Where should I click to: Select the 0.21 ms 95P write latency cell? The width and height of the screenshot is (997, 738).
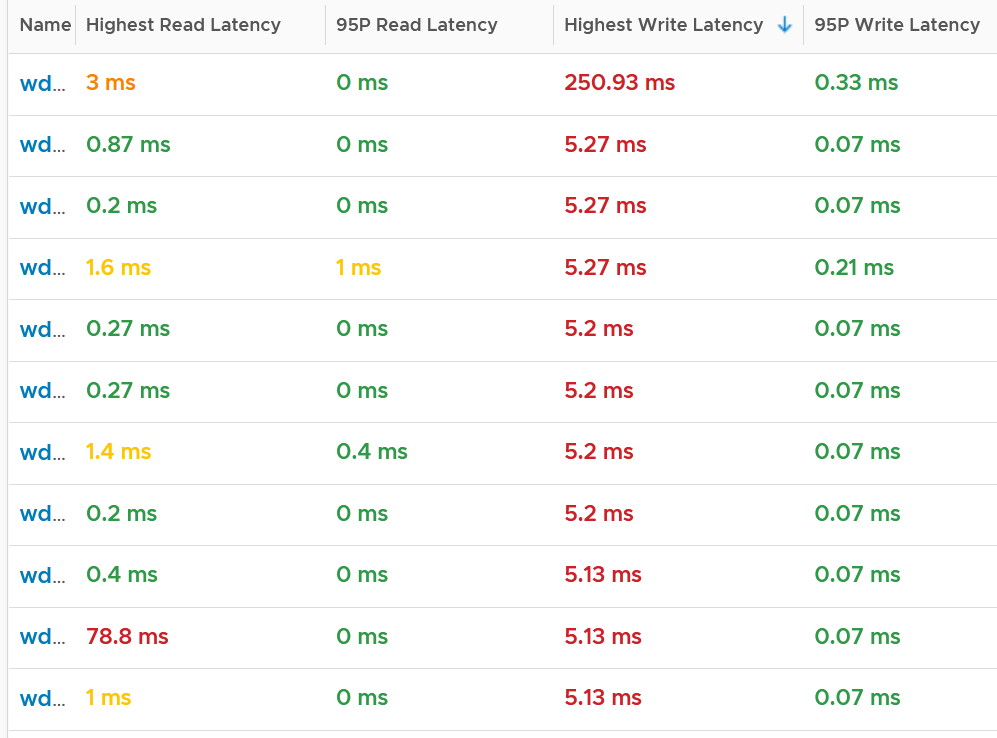click(x=854, y=268)
